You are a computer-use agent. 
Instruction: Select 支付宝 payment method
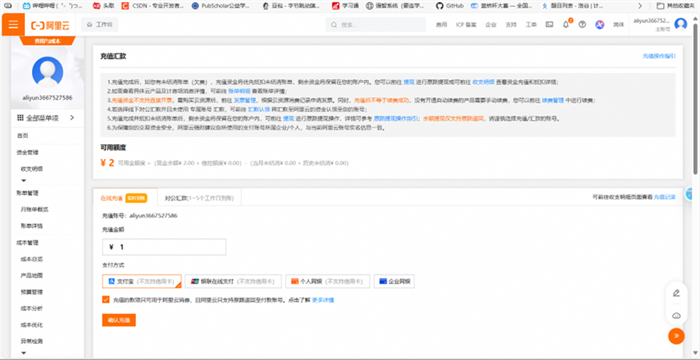pos(142,282)
